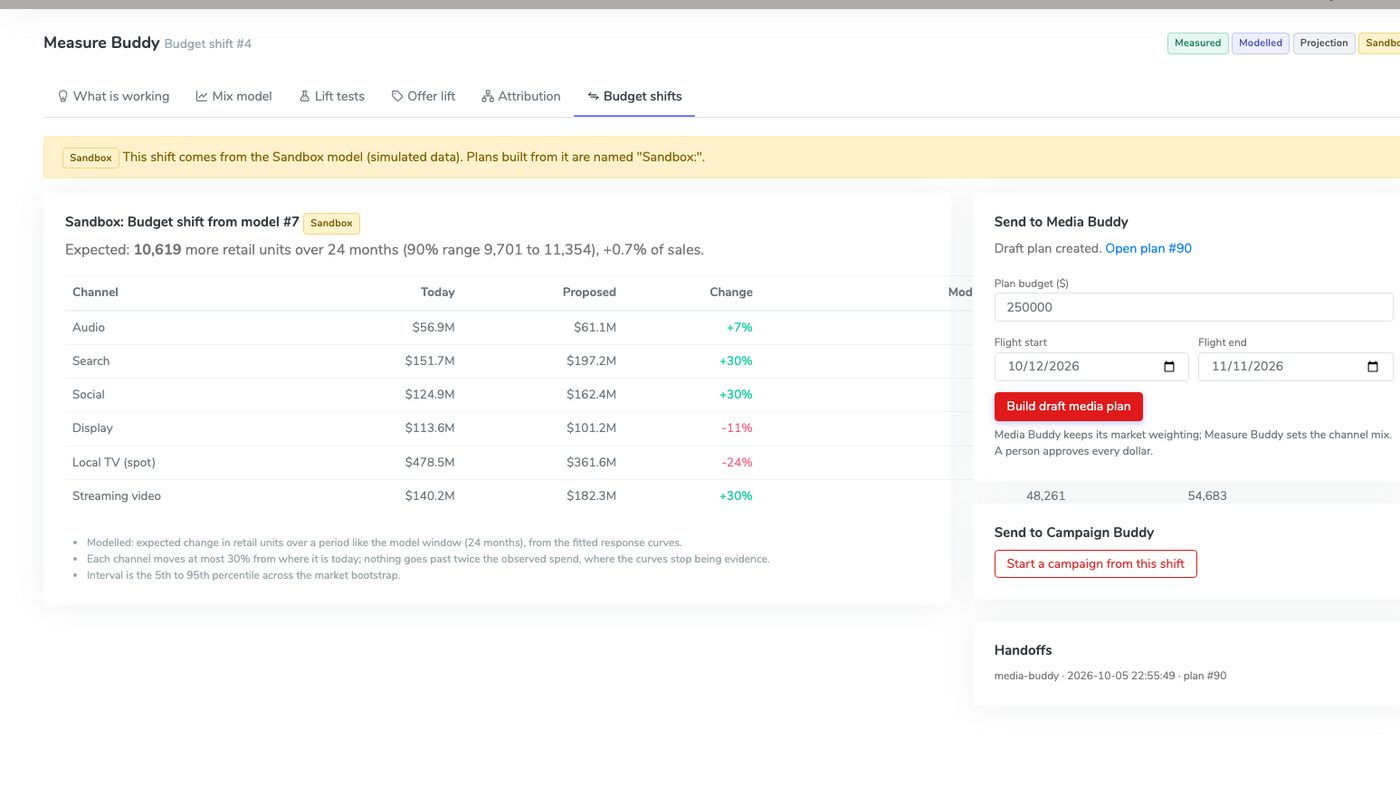1400x788 pixels.
Task: Click the diagram icon beside Attribution
Action: tap(488, 96)
